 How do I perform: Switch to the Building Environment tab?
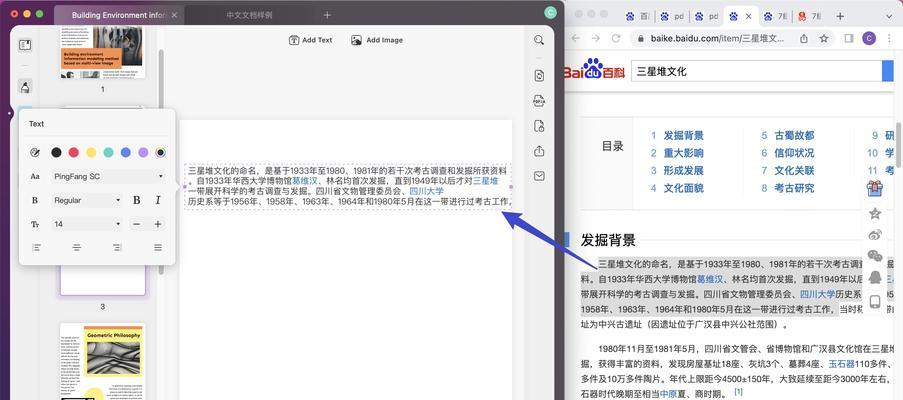click(x=119, y=16)
